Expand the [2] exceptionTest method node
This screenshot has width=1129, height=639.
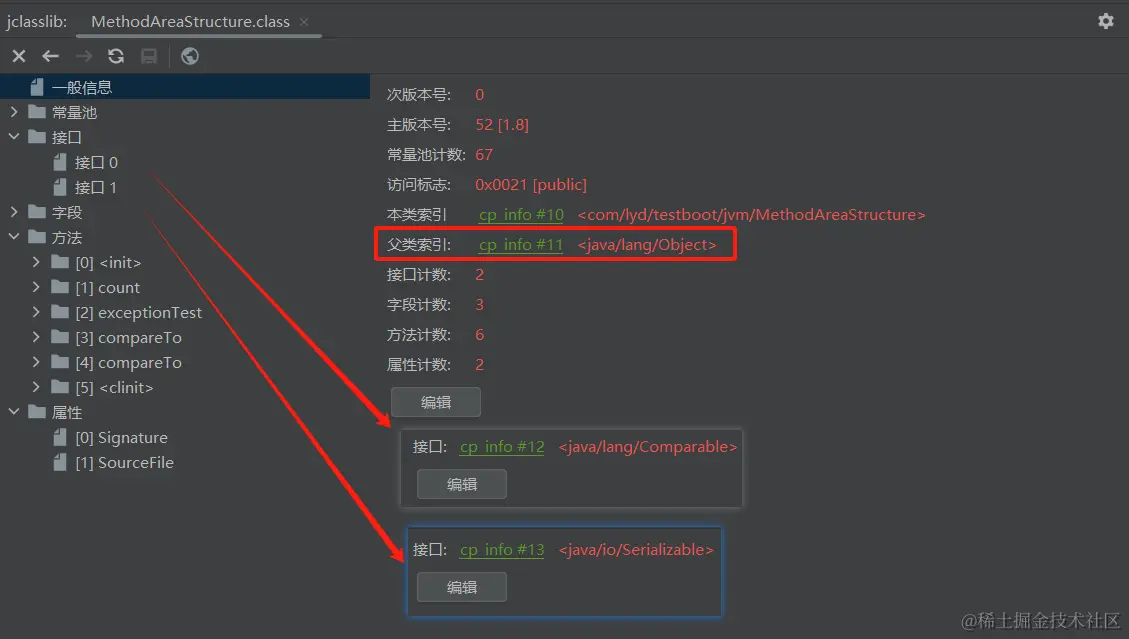click(36, 312)
